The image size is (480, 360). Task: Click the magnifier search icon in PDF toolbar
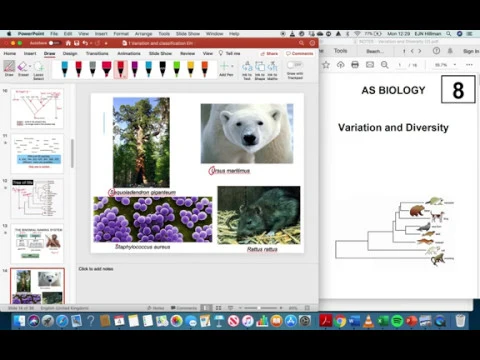pyautogui.click(x=385, y=65)
